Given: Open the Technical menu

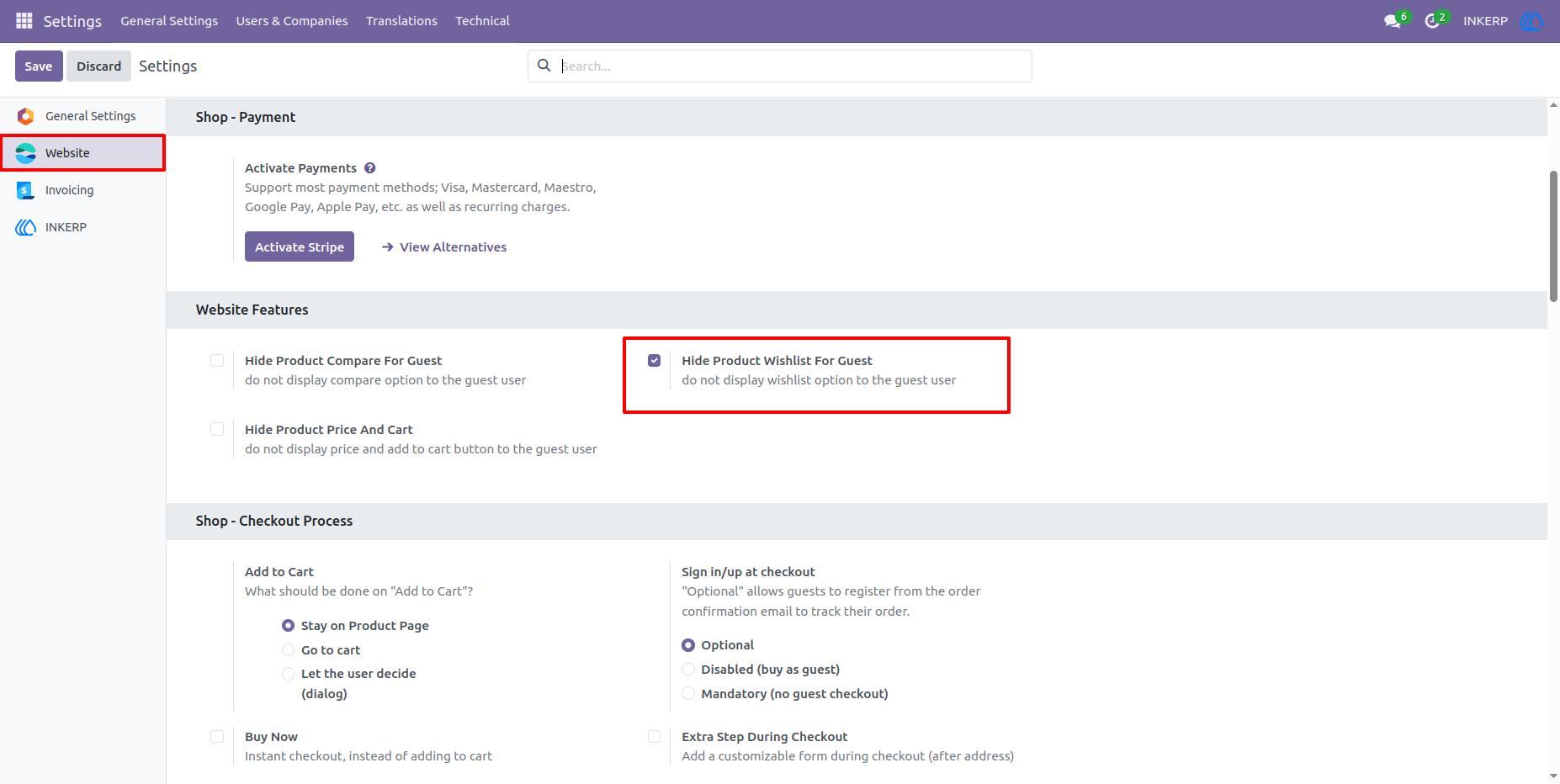Looking at the screenshot, I should tap(482, 21).
